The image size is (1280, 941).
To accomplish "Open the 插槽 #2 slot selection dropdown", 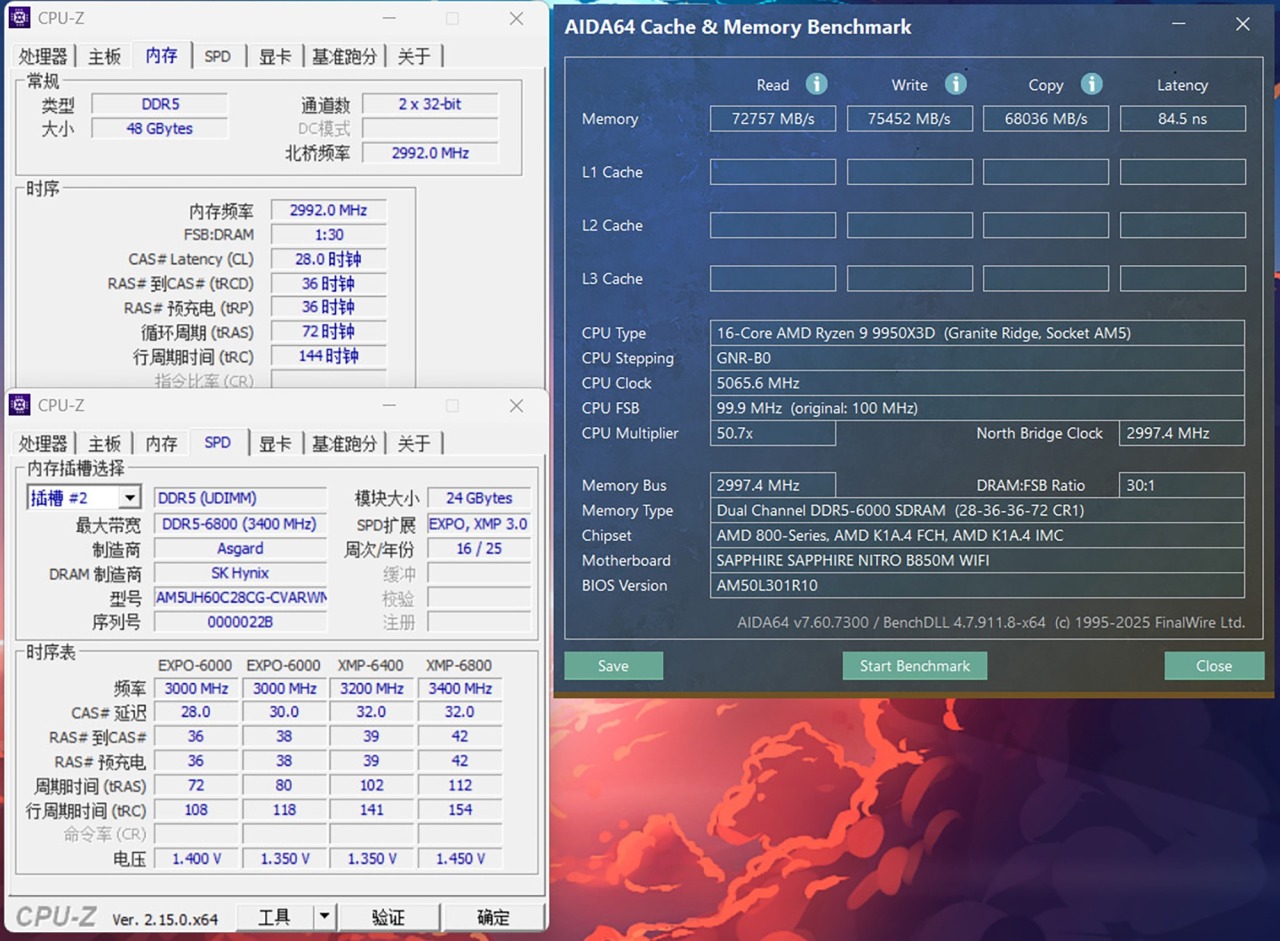I will click(130, 498).
